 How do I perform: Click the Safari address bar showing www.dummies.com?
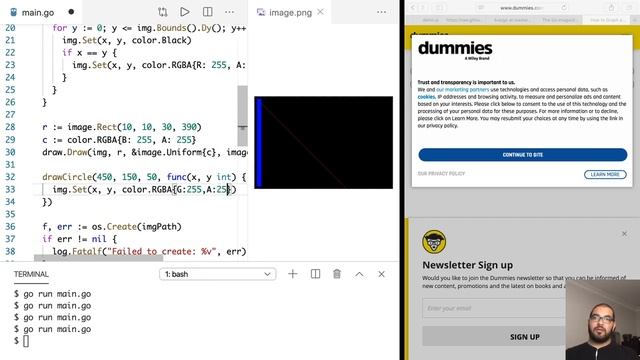[x=522, y=8]
